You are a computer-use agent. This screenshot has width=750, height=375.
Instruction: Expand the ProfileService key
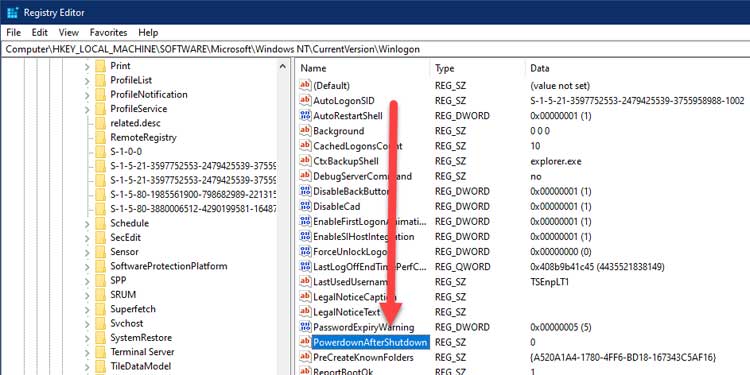pyautogui.click(x=87, y=109)
